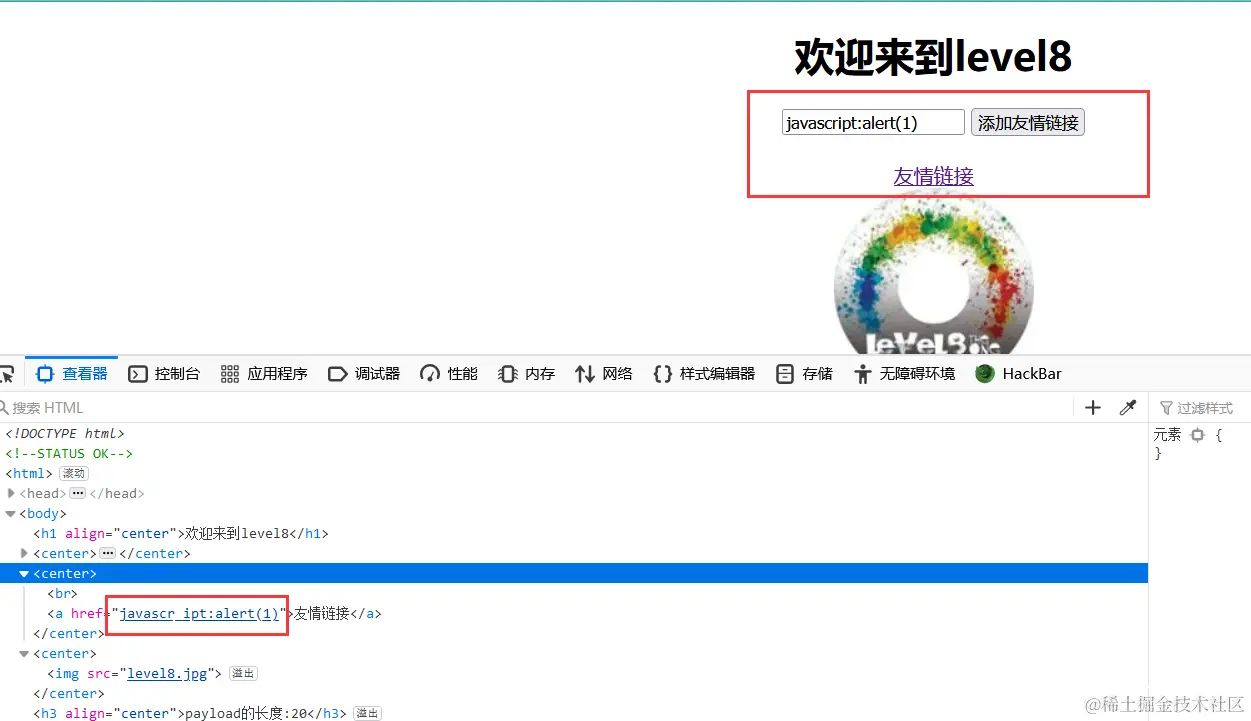Screen dimensions: 1251x721
Task: Click the plus icon to add node
Action: tap(1093, 408)
